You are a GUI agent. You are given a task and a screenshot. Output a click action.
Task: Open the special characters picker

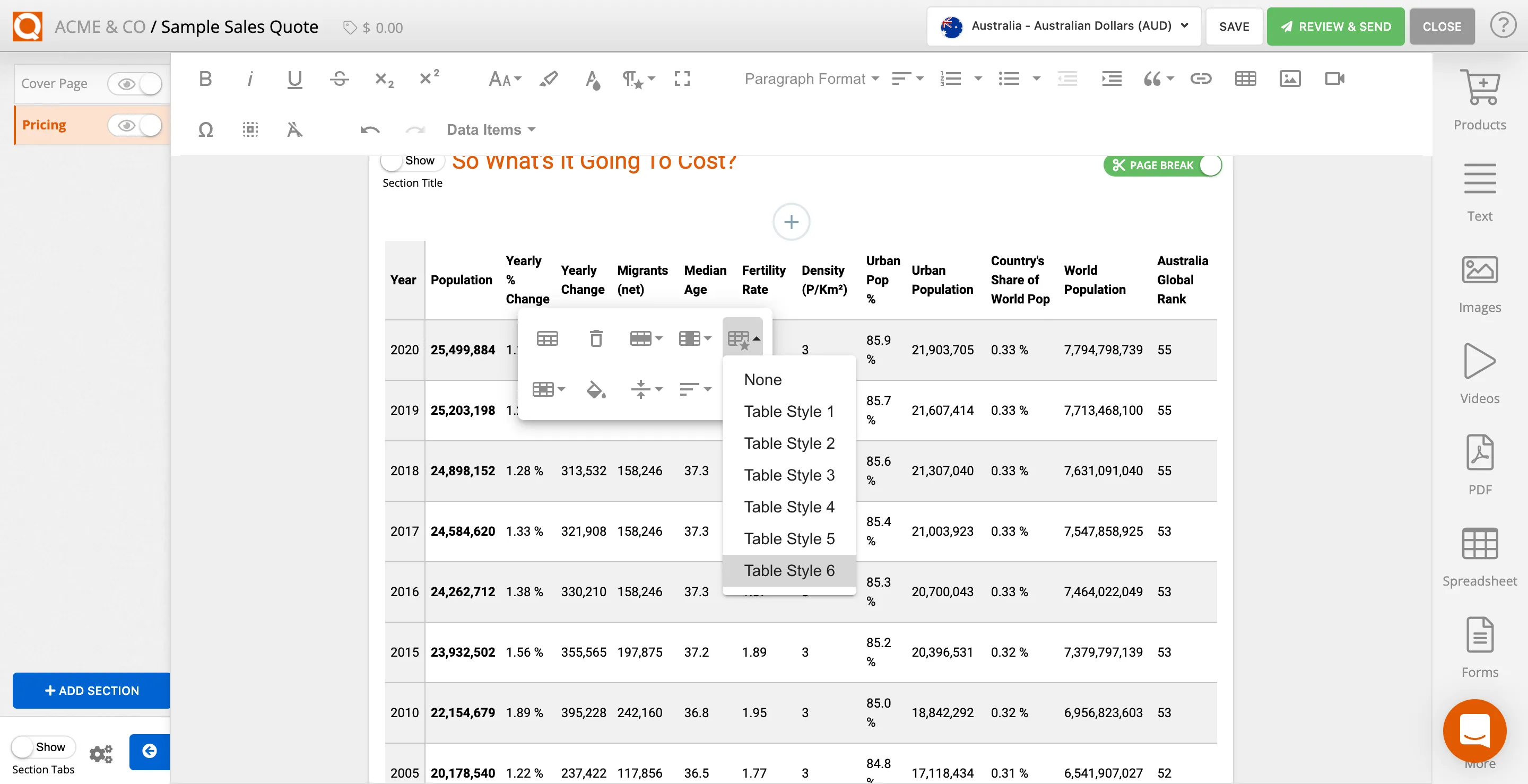[206, 130]
